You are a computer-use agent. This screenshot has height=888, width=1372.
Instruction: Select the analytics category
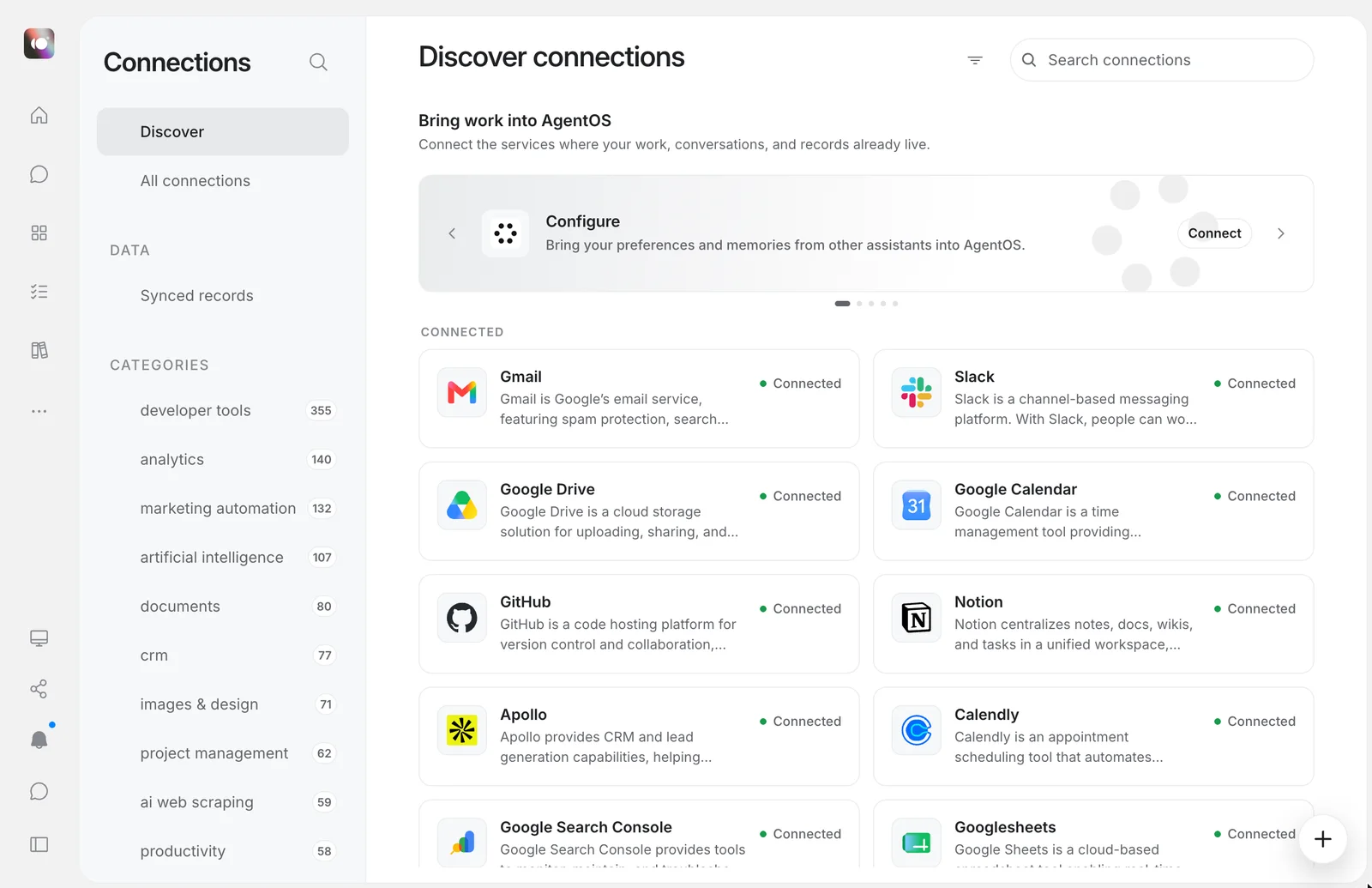point(223,460)
